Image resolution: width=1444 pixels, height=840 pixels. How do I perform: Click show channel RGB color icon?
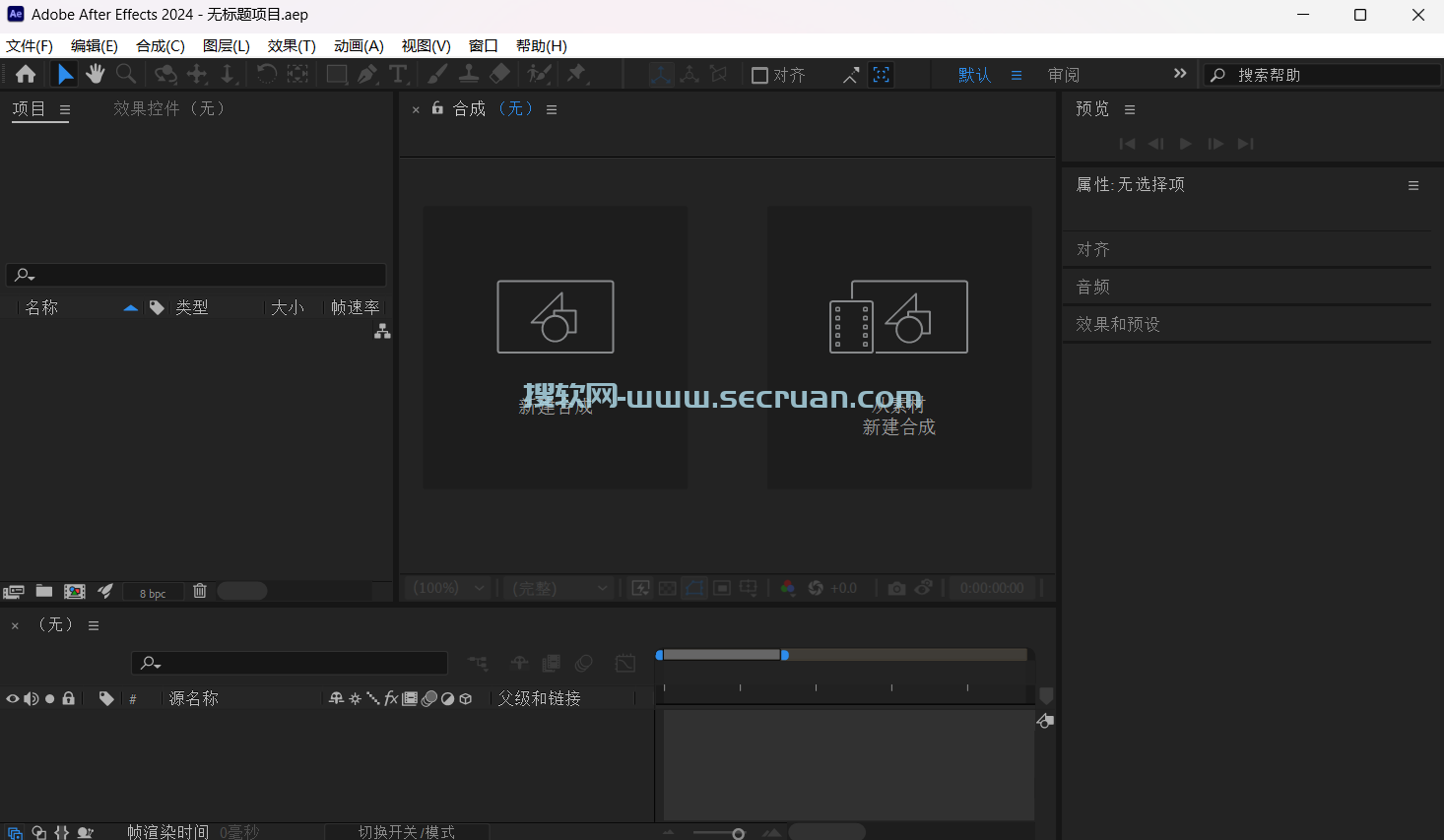coord(787,588)
